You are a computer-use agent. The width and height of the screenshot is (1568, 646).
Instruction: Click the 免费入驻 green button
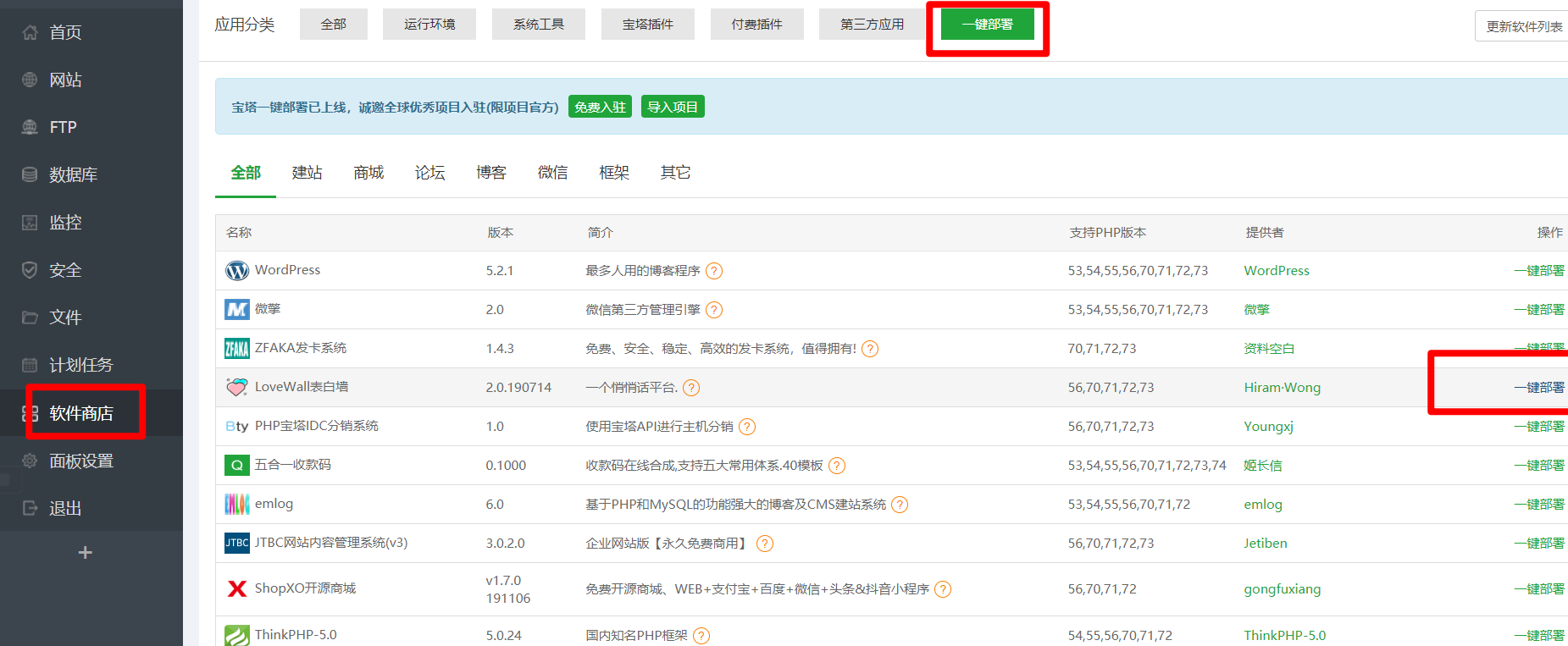point(600,107)
